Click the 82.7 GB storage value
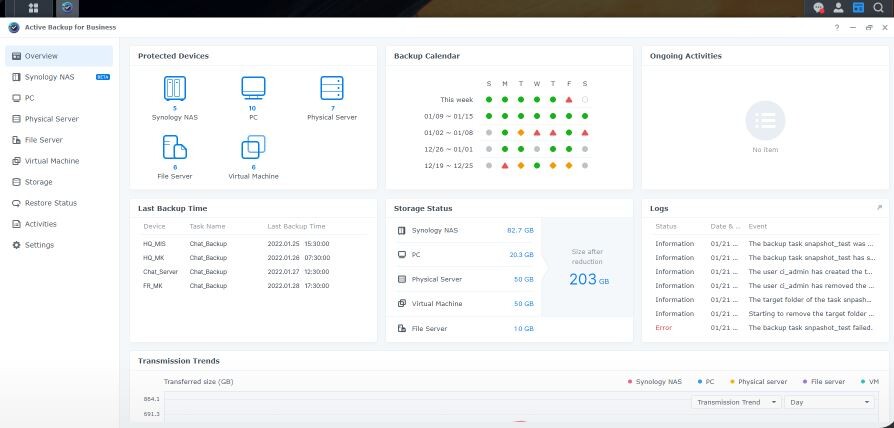The image size is (894, 428). tap(521, 231)
